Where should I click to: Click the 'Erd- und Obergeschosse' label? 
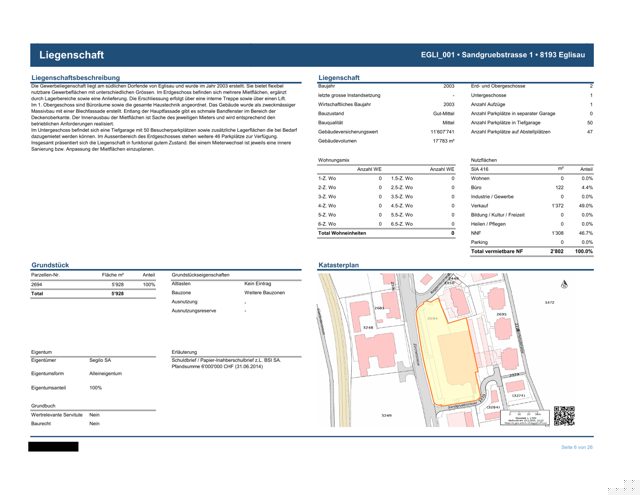pyautogui.click(x=498, y=86)
